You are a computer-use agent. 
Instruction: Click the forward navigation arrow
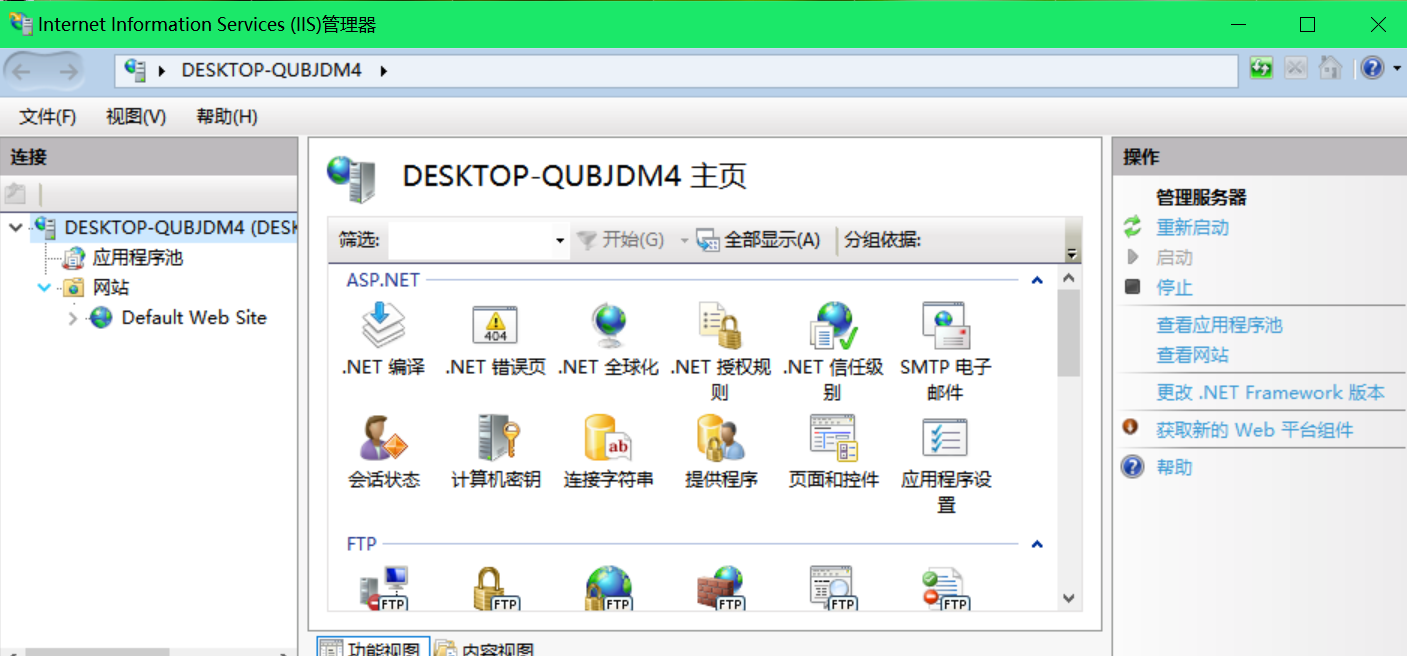(68, 71)
